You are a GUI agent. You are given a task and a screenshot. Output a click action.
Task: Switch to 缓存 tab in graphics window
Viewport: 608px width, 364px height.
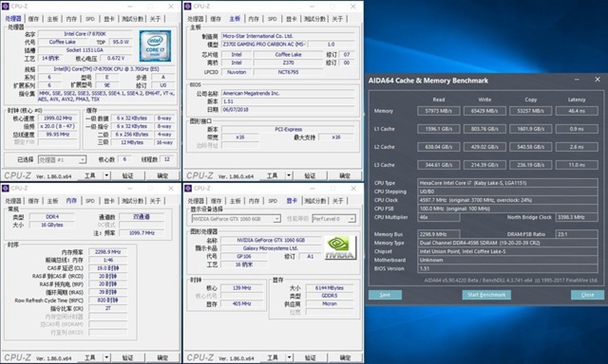point(216,201)
